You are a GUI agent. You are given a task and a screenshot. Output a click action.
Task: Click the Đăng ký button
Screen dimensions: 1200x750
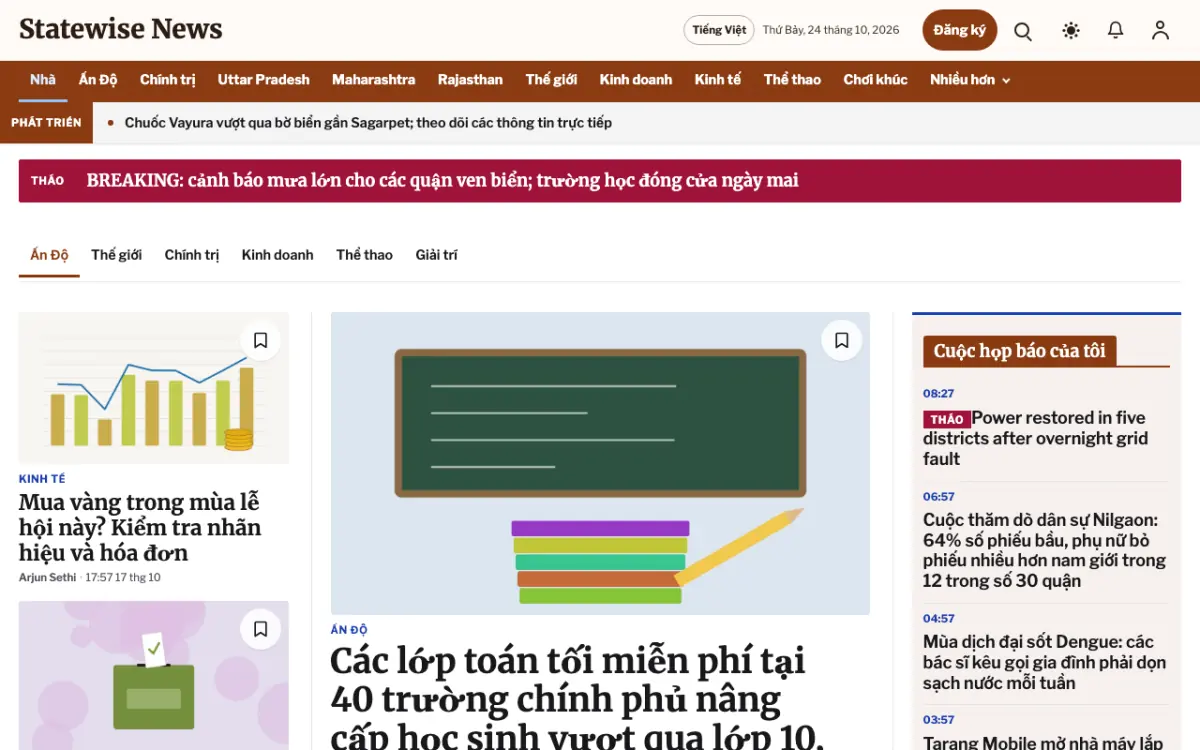point(960,30)
